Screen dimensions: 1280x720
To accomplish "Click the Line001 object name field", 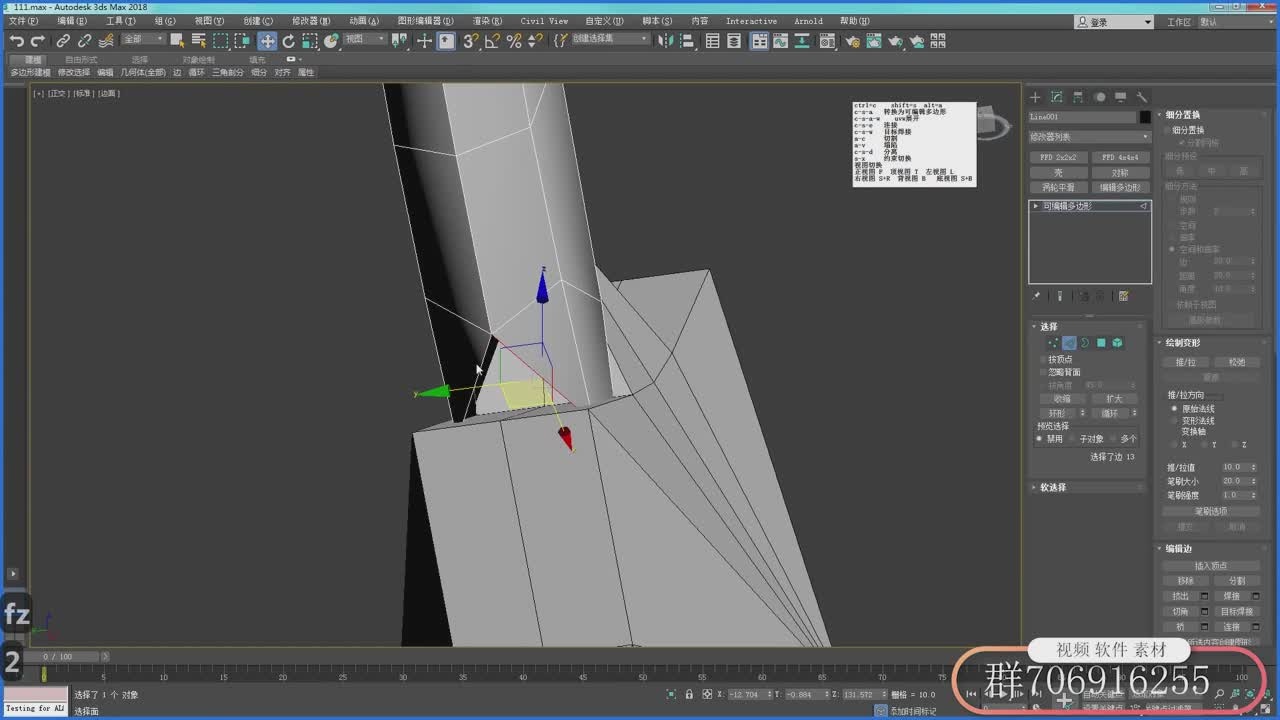I will (1083, 117).
